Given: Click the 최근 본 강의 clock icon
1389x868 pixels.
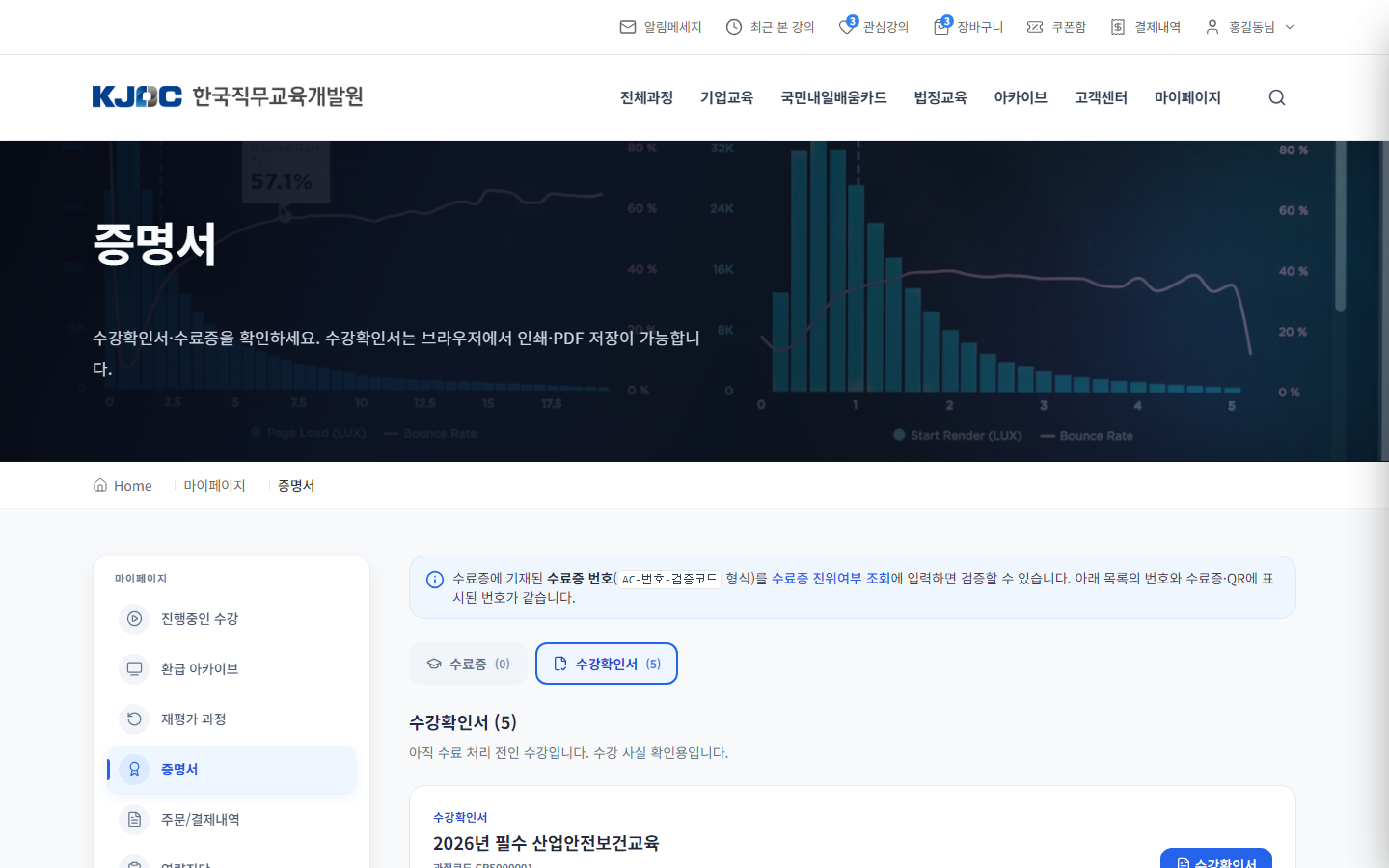Looking at the screenshot, I should click(x=734, y=27).
